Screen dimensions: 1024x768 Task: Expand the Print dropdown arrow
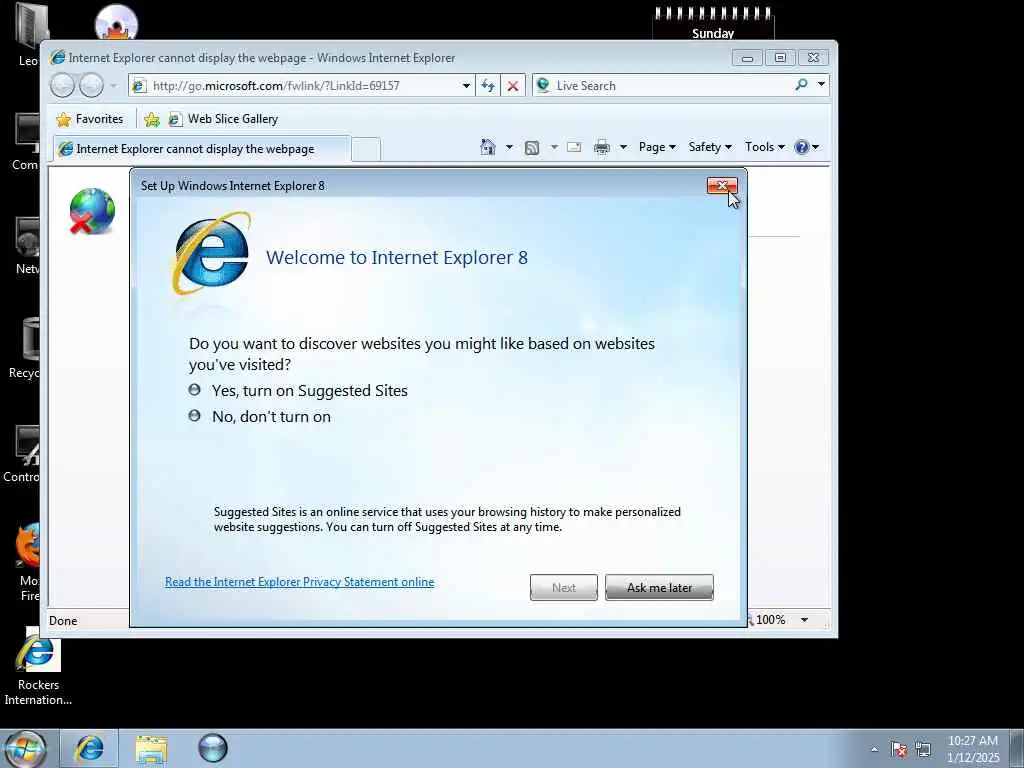tap(623, 147)
